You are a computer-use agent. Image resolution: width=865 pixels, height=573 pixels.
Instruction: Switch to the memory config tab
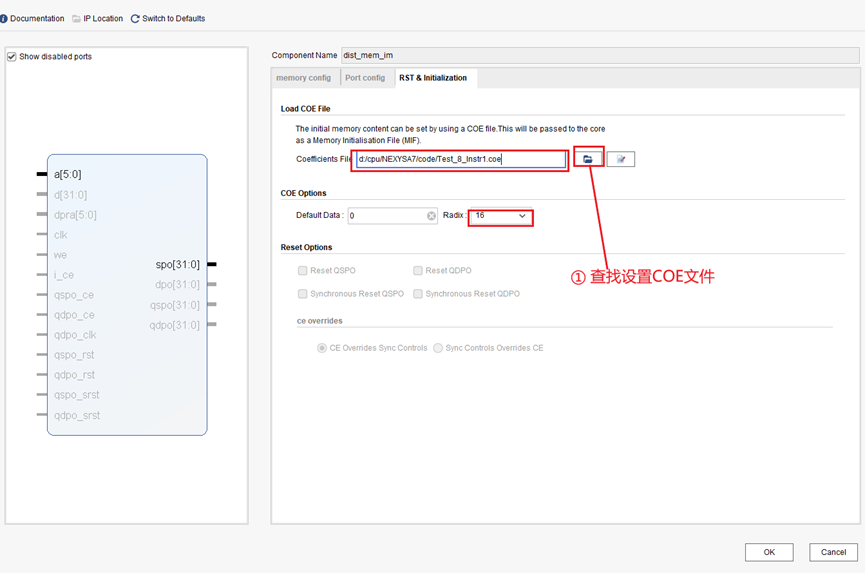click(x=303, y=78)
